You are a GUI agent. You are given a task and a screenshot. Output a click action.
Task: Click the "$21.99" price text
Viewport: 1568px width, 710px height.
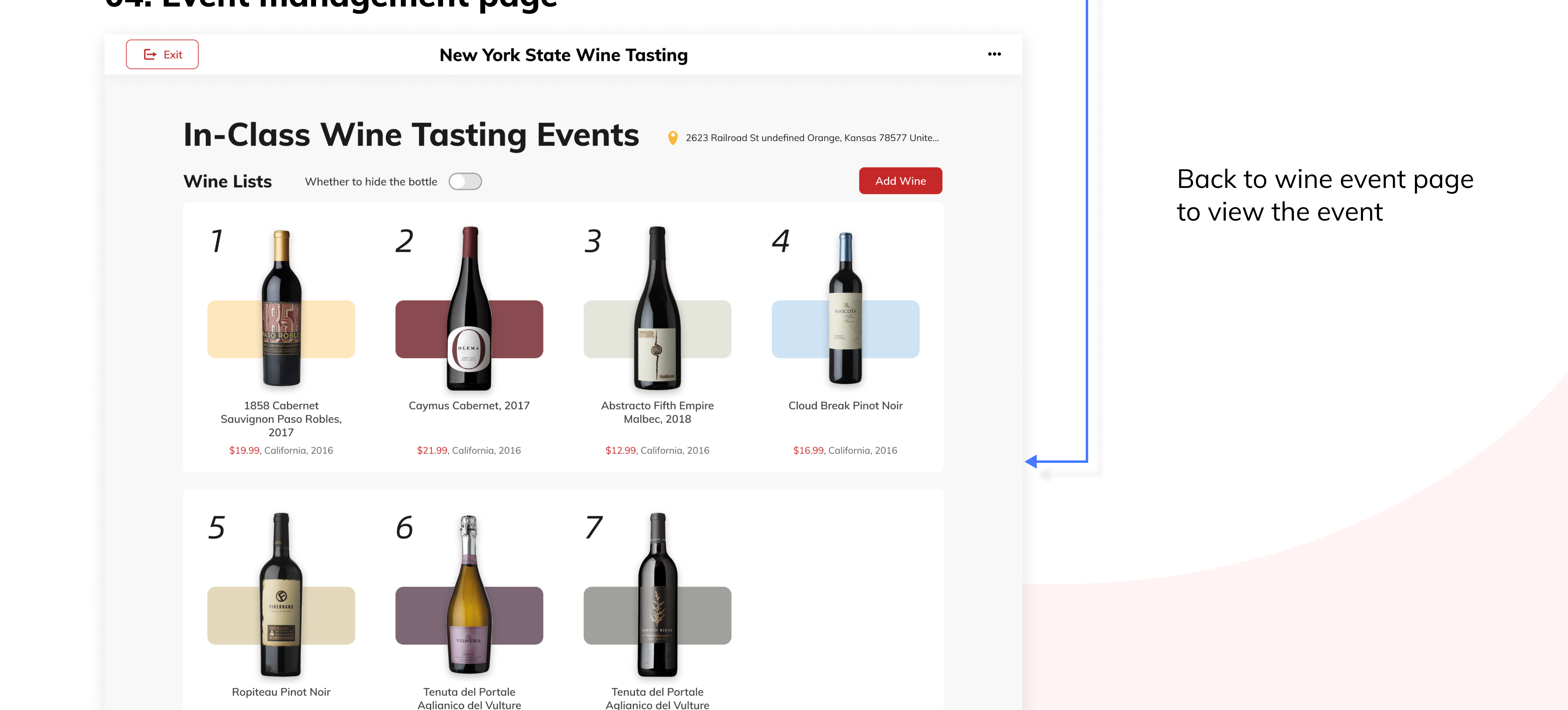tap(432, 451)
